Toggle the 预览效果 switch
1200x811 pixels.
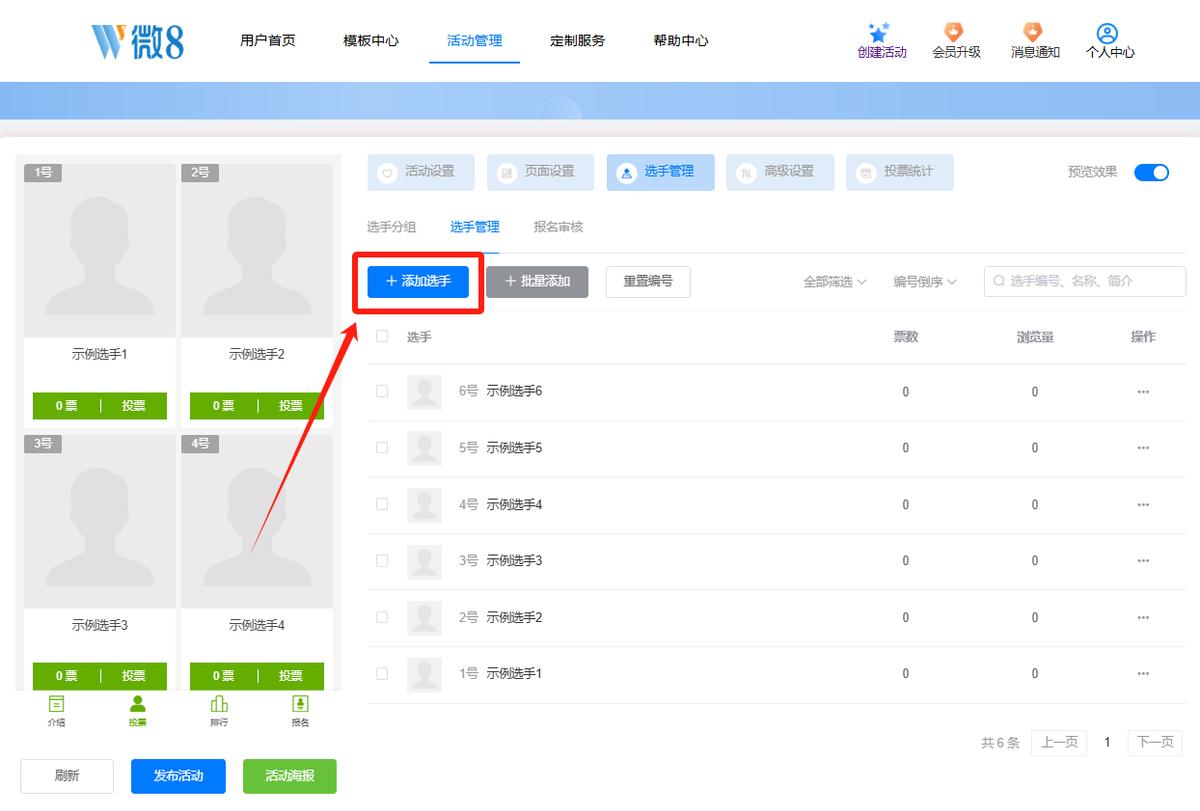click(1151, 172)
